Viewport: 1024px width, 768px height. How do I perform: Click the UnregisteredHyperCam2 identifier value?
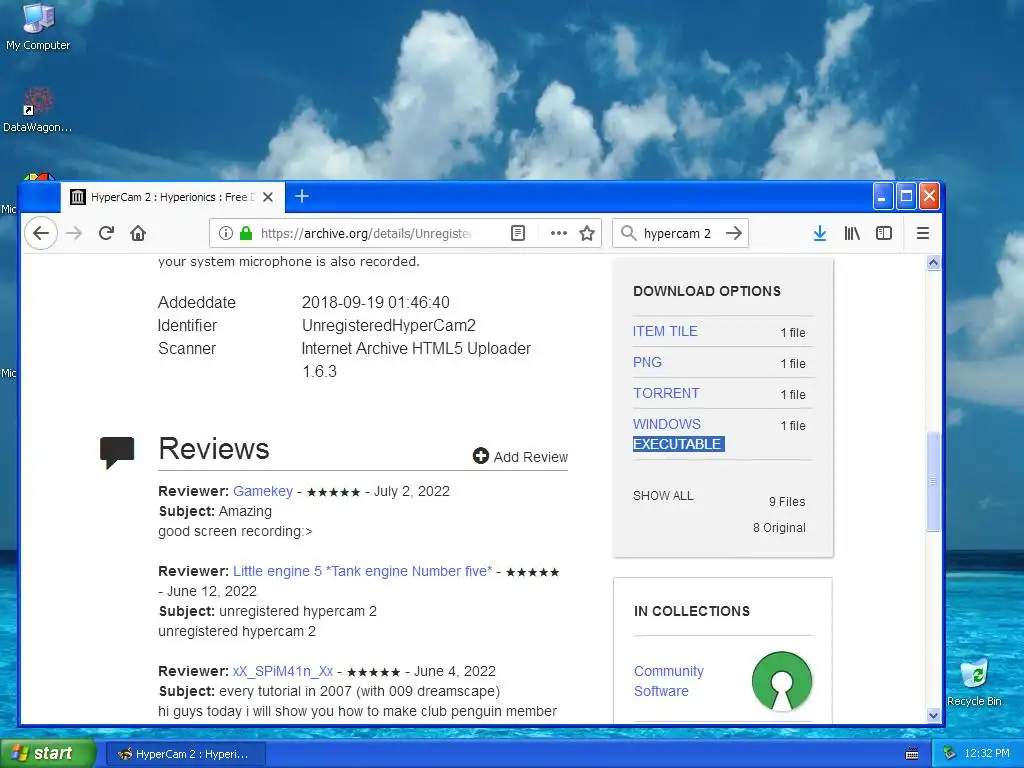coord(389,325)
